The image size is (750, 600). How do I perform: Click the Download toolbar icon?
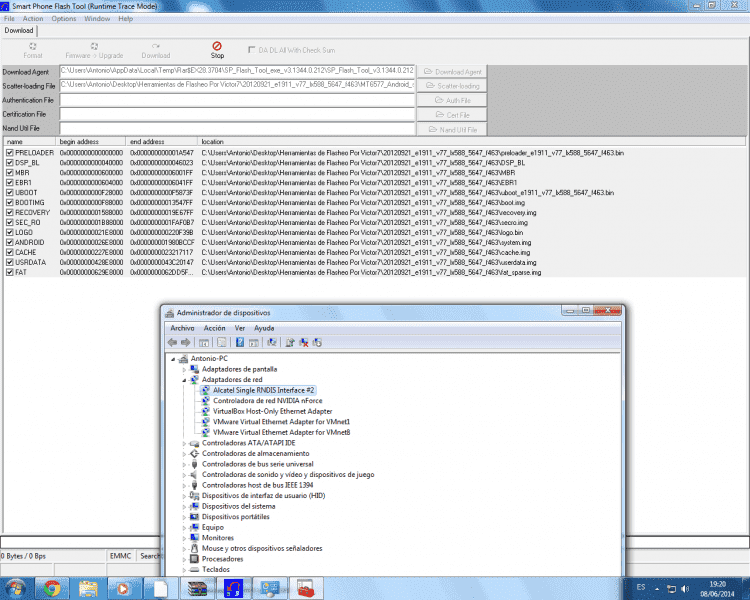(x=156, y=46)
